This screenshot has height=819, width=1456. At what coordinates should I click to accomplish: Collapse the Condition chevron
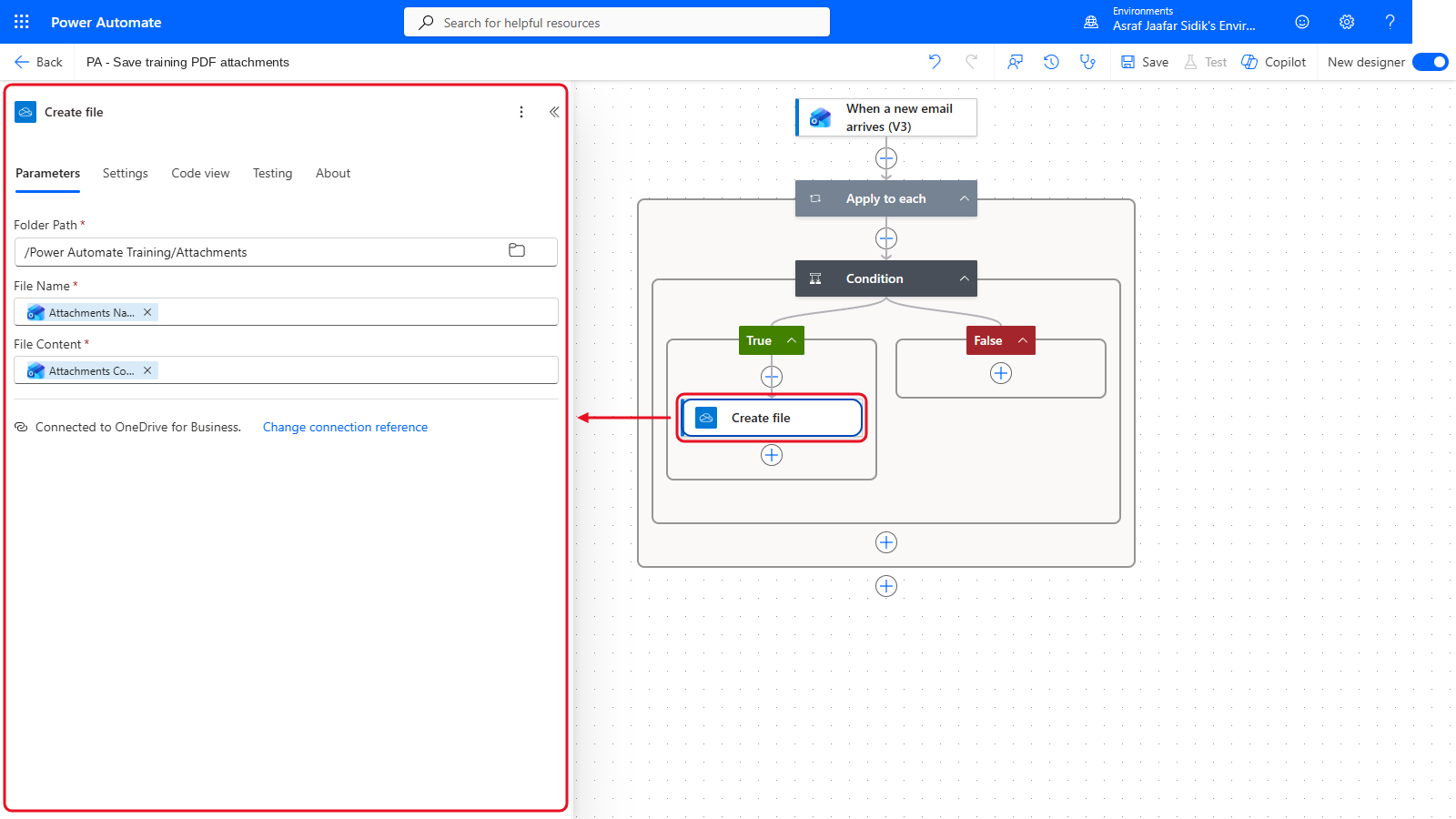pos(964,278)
